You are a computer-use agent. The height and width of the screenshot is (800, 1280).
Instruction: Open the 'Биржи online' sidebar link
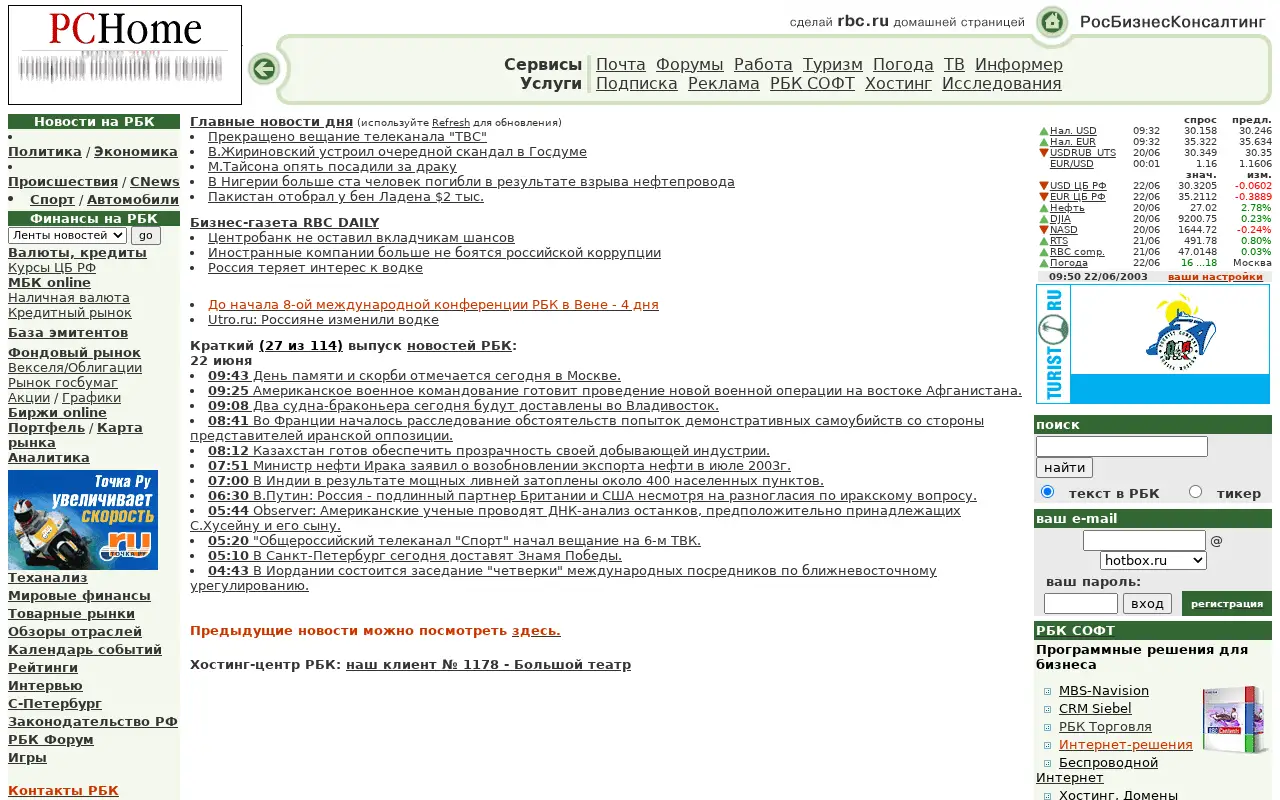(57, 413)
